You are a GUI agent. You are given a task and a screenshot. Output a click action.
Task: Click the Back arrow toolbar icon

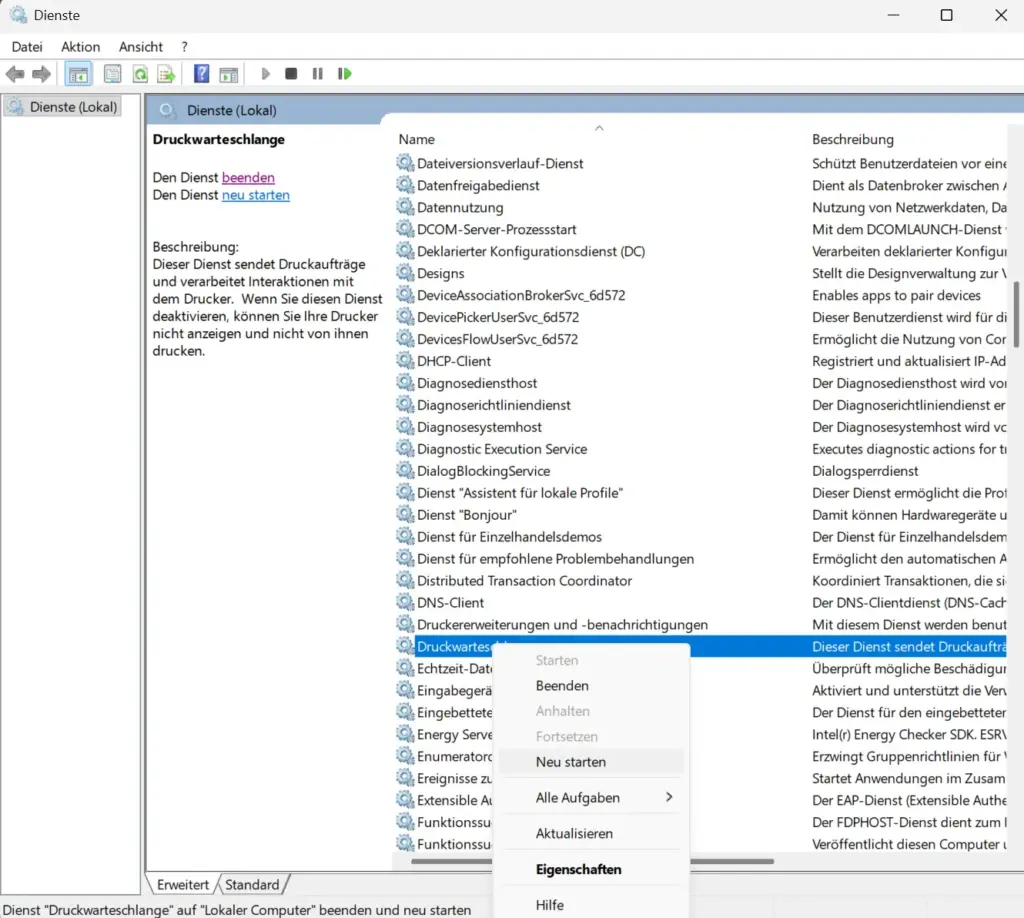coord(15,74)
